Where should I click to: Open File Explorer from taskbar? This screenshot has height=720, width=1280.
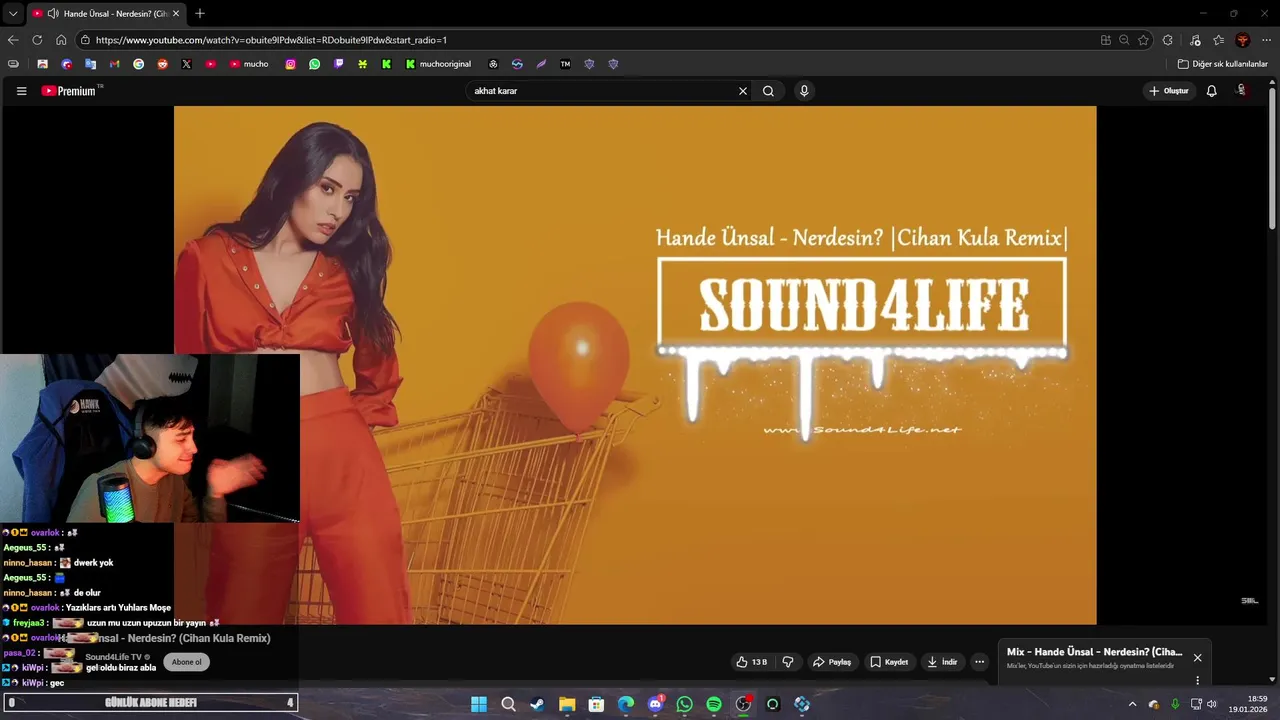[567, 704]
